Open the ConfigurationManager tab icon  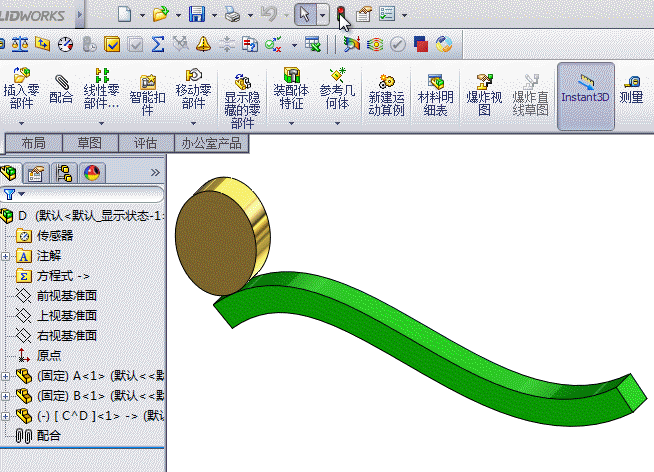tap(64, 173)
